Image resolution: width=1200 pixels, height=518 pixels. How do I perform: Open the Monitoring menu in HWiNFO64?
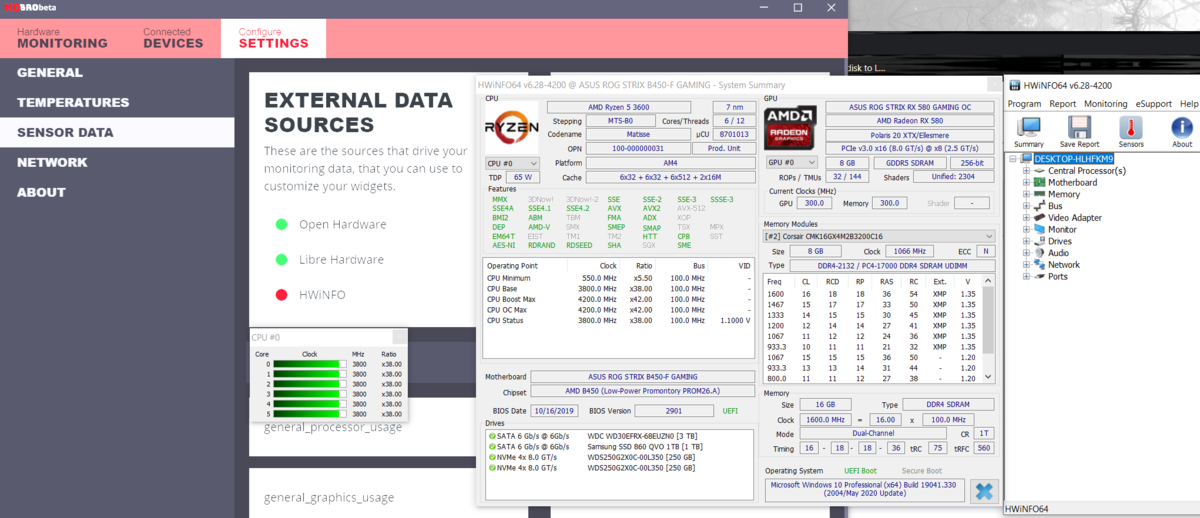(1106, 104)
